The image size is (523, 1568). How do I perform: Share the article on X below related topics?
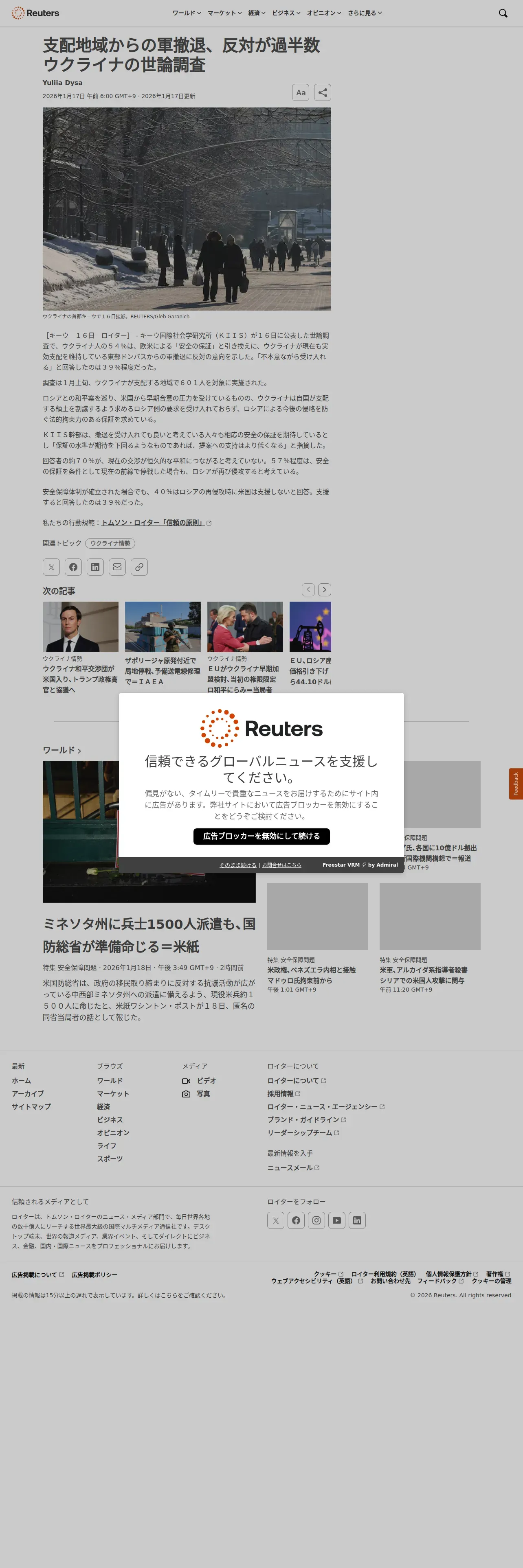pyautogui.click(x=51, y=567)
